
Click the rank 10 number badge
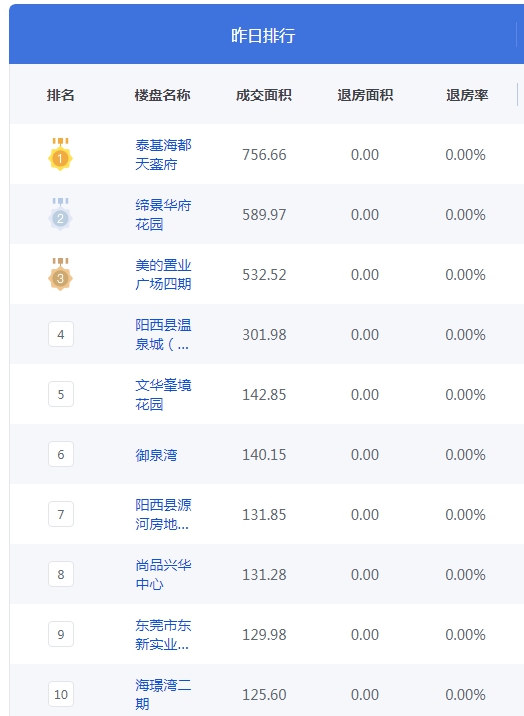(61, 694)
